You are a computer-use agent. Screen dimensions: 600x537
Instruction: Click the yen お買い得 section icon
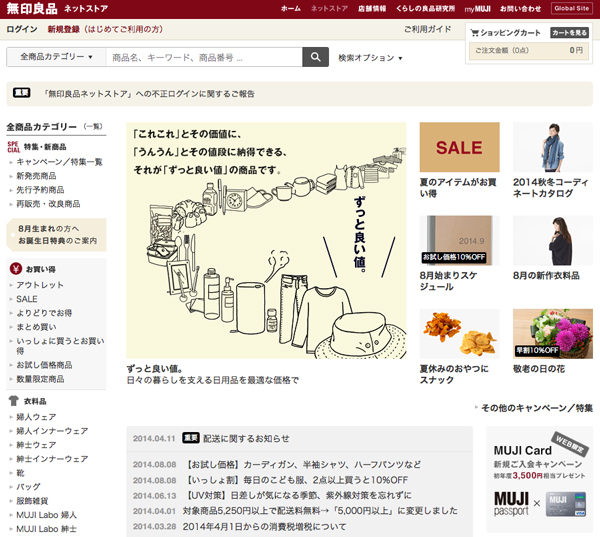[x=15, y=268]
